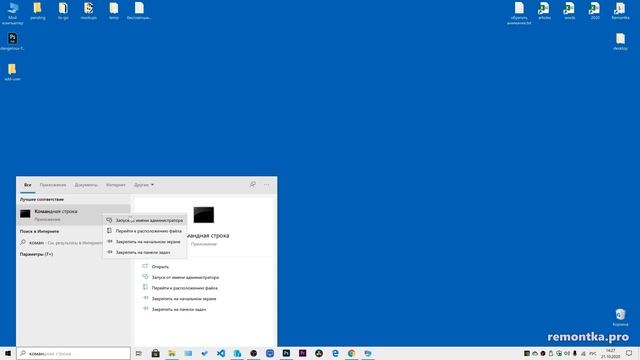
Task: Select the Photoshop file icon on desktop
Action: pyautogui.click(x=12, y=41)
